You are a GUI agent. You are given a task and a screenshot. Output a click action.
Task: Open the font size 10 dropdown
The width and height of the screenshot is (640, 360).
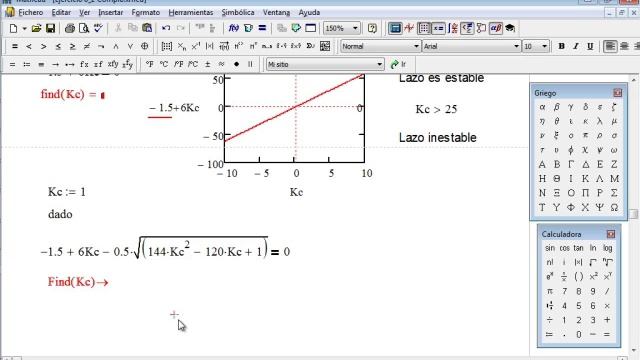(x=544, y=46)
